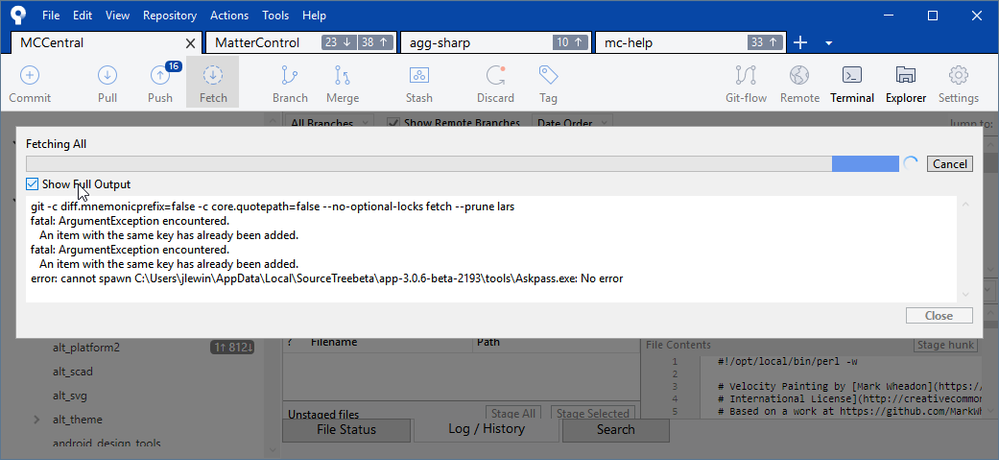This screenshot has width=999, height=460.
Task: Switch to the MatterControl tab
Action: (301, 43)
